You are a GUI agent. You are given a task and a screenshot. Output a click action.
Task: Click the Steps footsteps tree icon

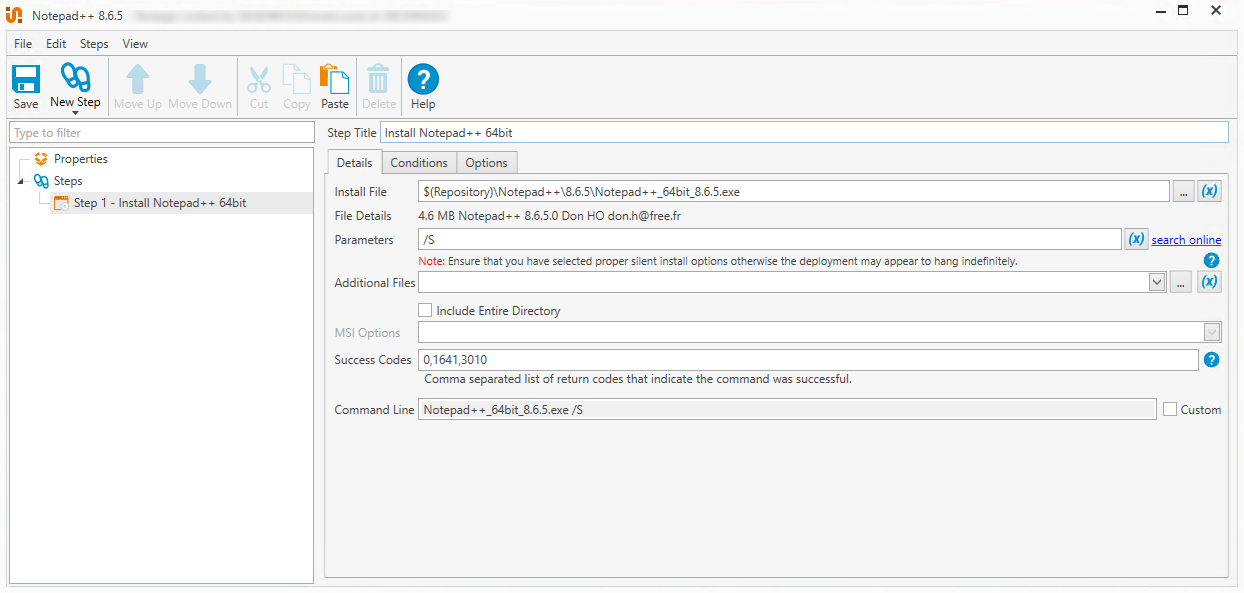[x=41, y=181]
